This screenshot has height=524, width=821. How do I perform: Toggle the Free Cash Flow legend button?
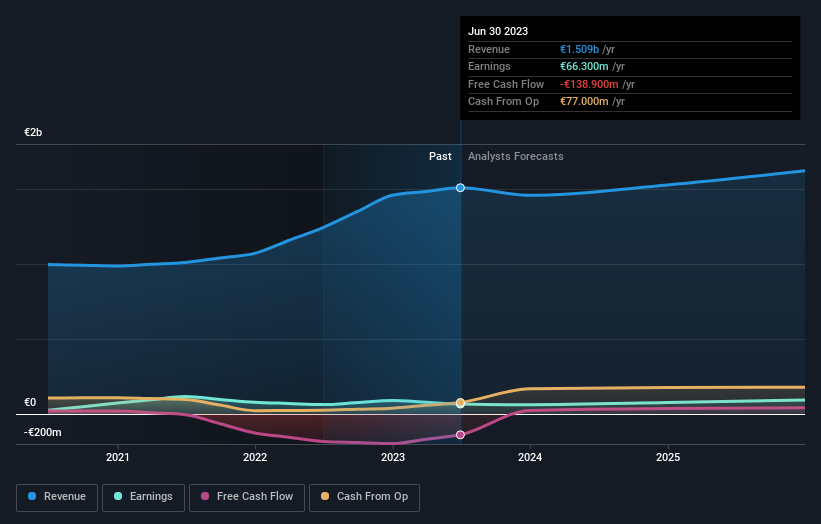tap(247, 497)
